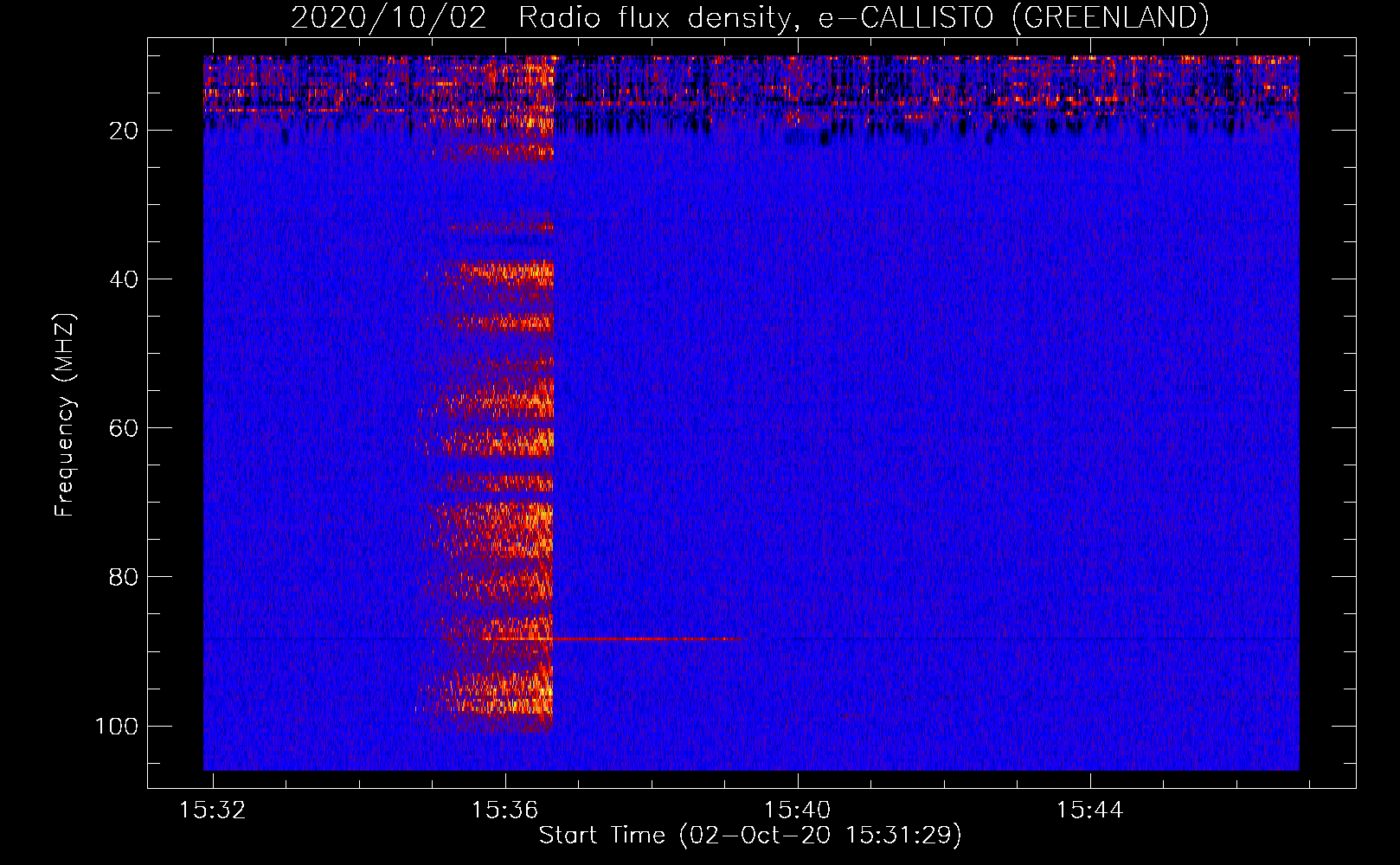The image size is (1400, 865).
Task: Click the y-axis tick label '80'
Action: pos(125,577)
